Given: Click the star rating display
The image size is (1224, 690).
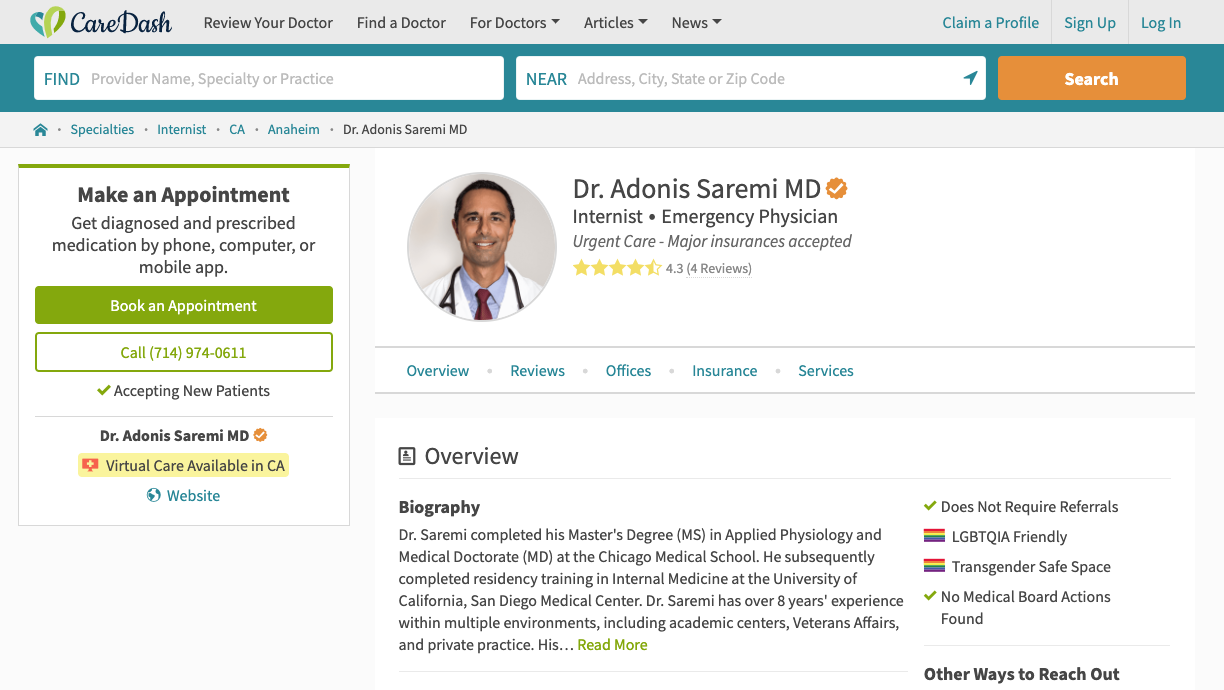Looking at the screenshot, I should pos(616,268).
